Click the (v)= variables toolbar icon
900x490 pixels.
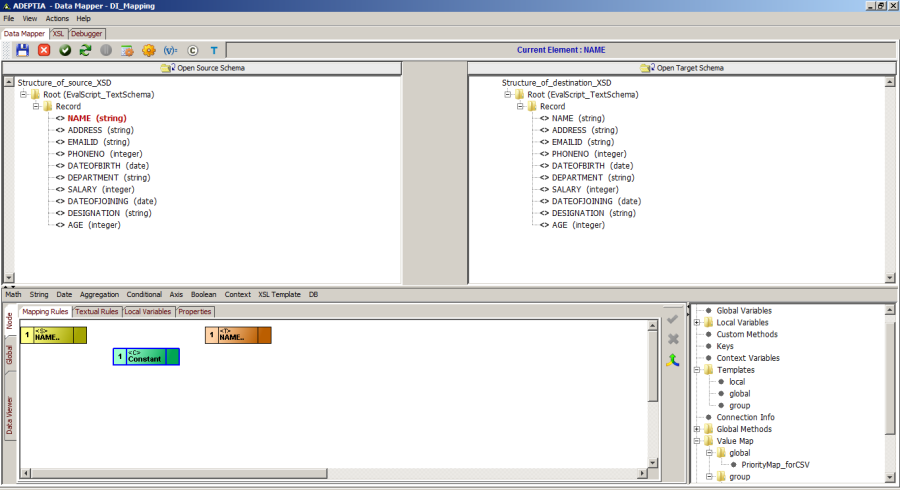(x=170, y=50)
